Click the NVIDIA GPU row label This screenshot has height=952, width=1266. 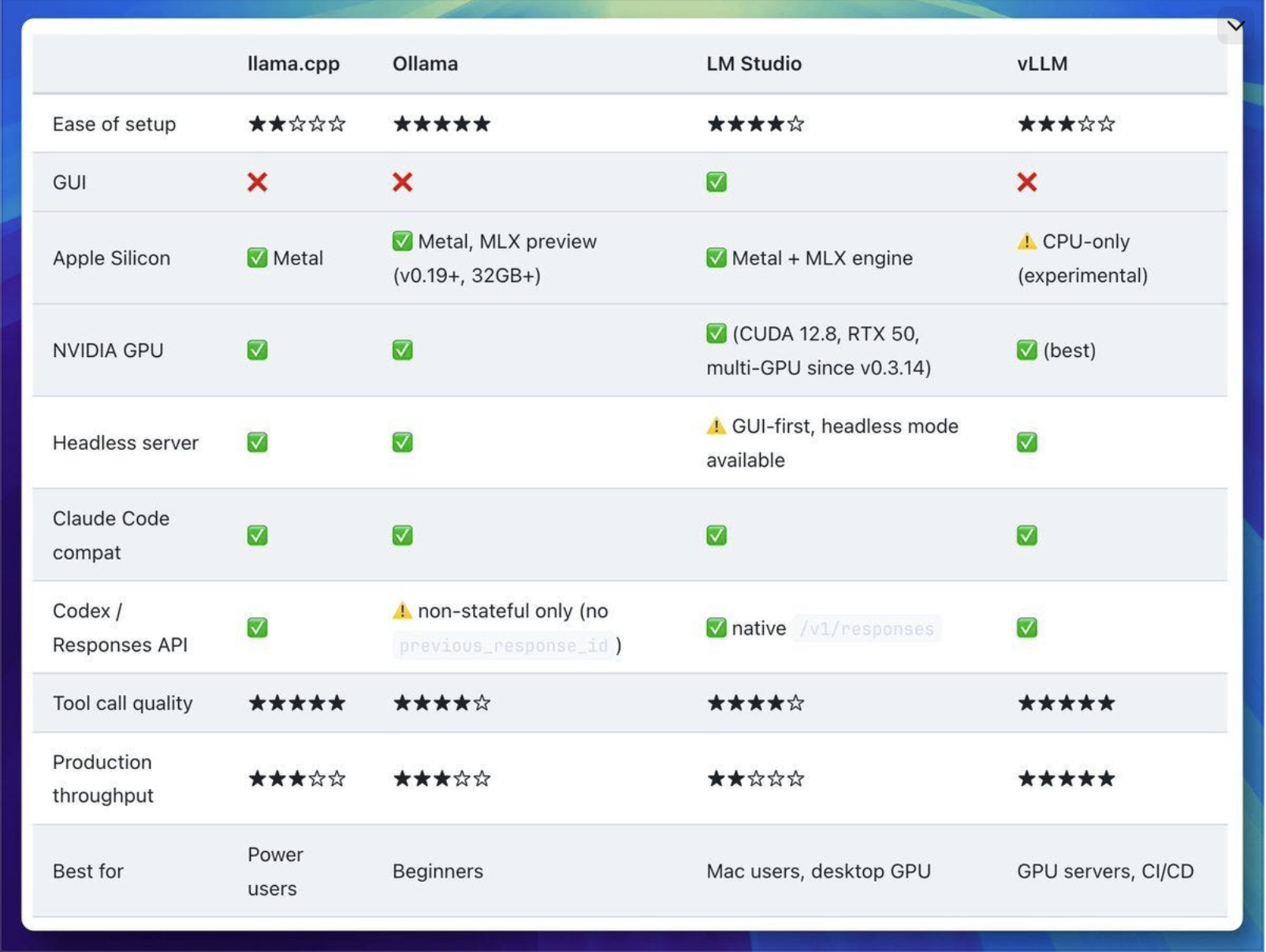point(108,350)
